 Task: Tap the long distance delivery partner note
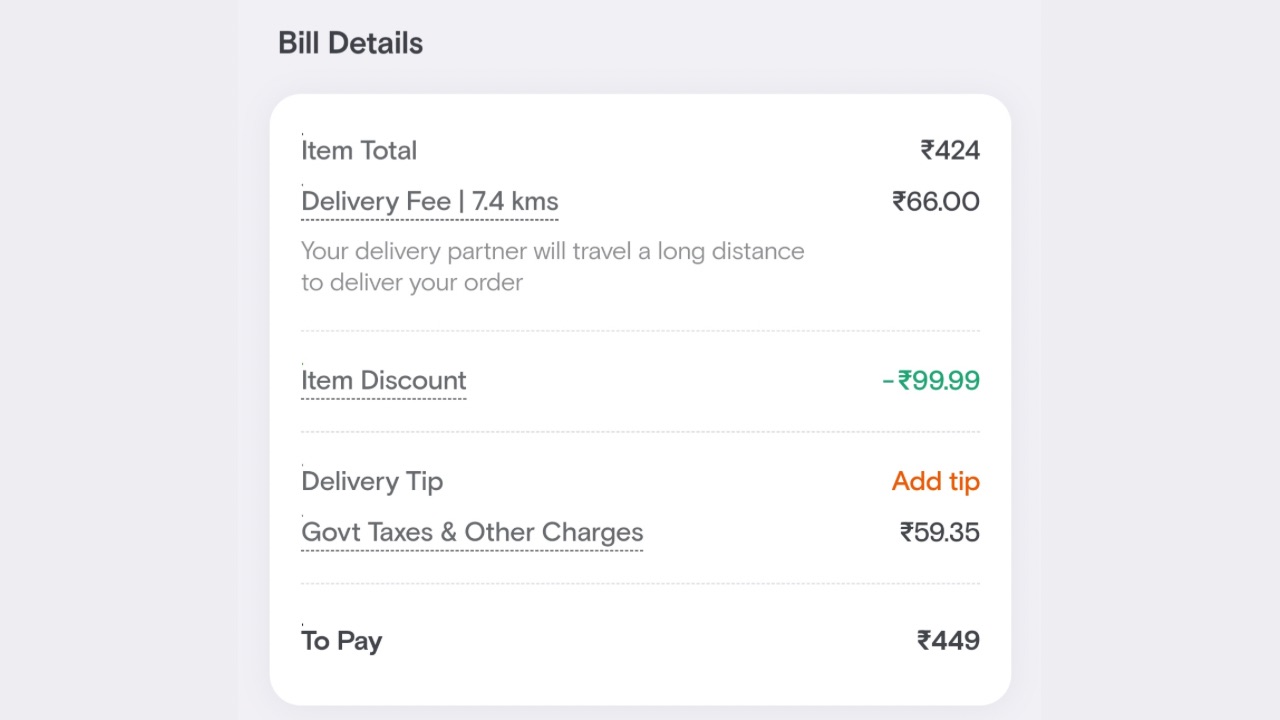pos(552,251)
